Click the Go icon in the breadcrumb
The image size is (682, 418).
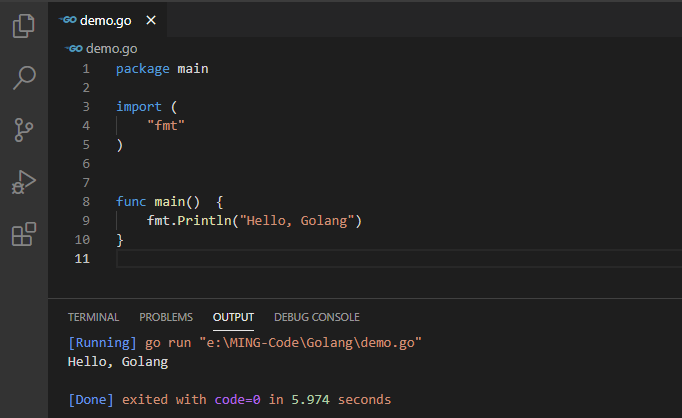[x=74, y=47]
